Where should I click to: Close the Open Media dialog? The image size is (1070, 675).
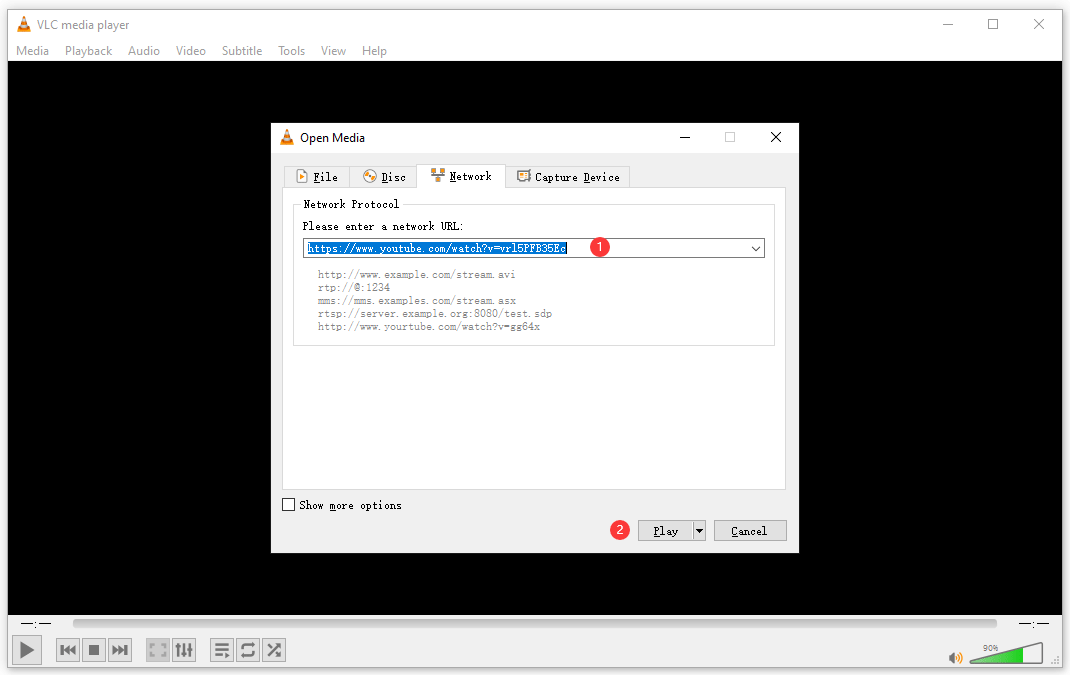pos(776,137)
